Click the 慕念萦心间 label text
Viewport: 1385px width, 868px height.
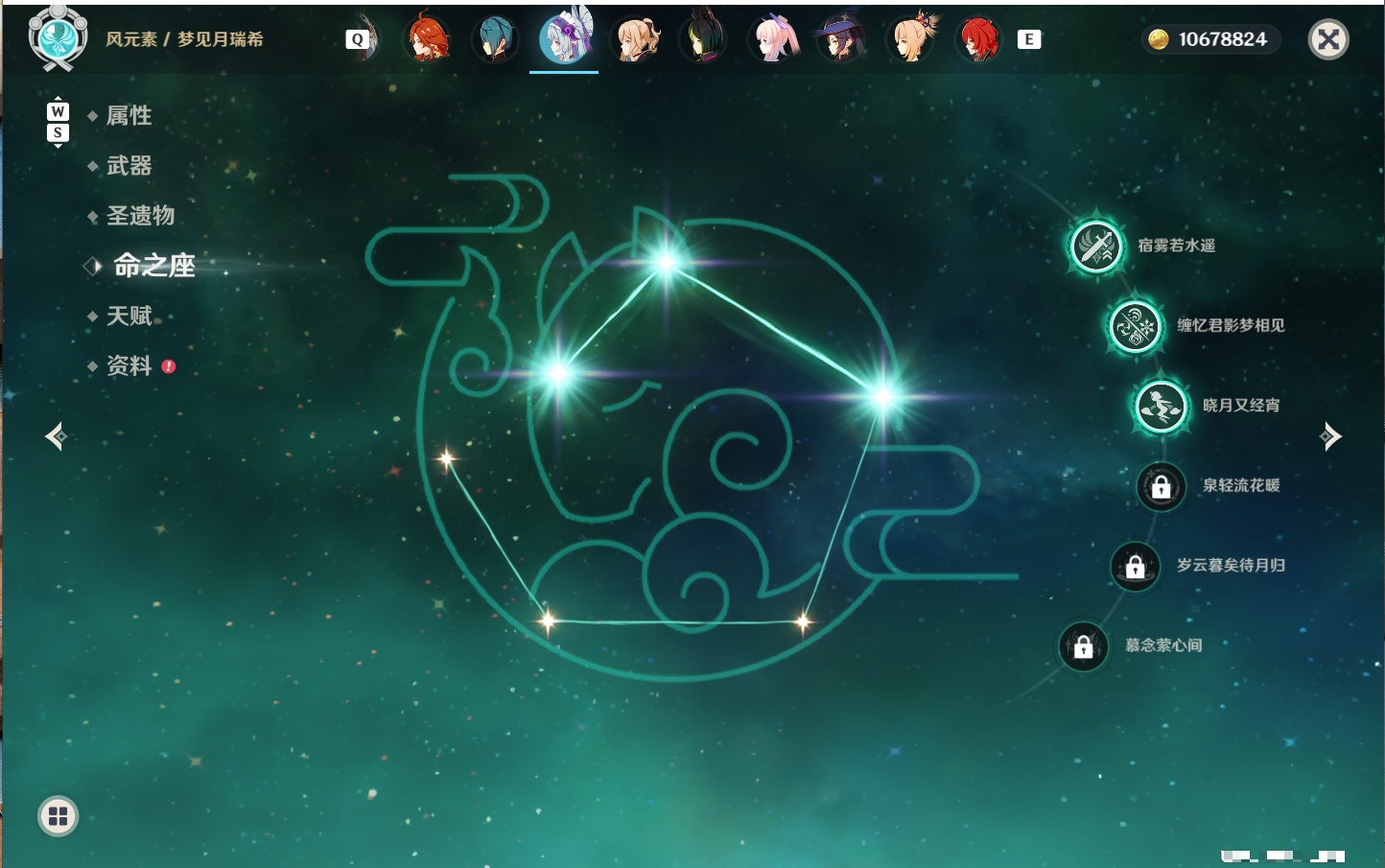click(1163, 645)
